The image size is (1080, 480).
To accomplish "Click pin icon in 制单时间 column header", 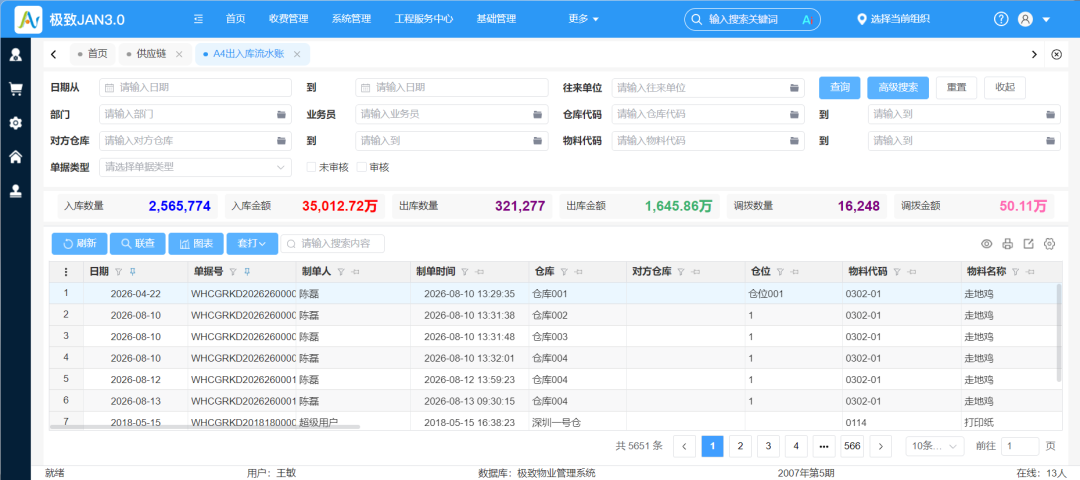I will [x=479, y=272].
